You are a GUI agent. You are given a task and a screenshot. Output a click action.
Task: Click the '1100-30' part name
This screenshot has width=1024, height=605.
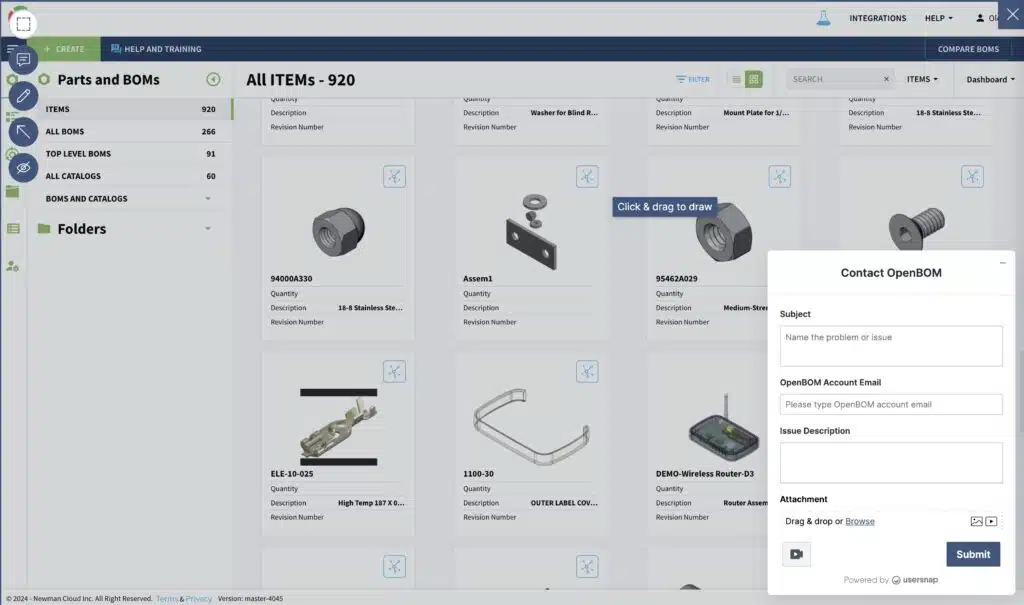click(x=478, y=474)
